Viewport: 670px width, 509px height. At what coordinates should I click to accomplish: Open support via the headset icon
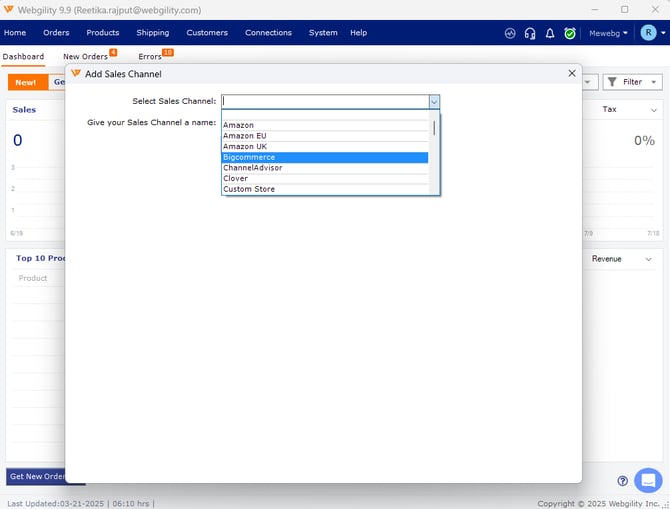530,33
